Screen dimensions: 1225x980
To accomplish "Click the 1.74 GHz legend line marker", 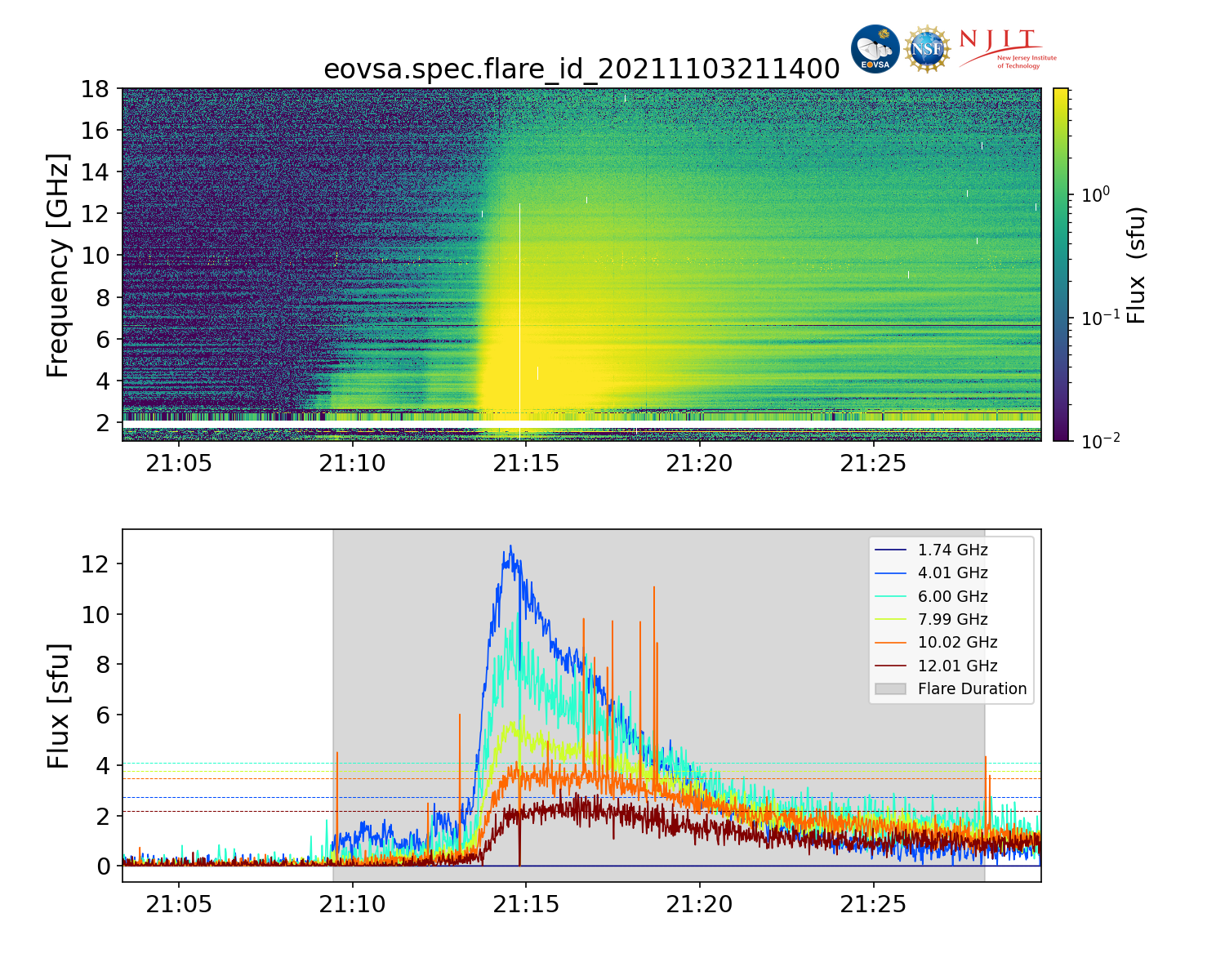I will tap(890, 550).
